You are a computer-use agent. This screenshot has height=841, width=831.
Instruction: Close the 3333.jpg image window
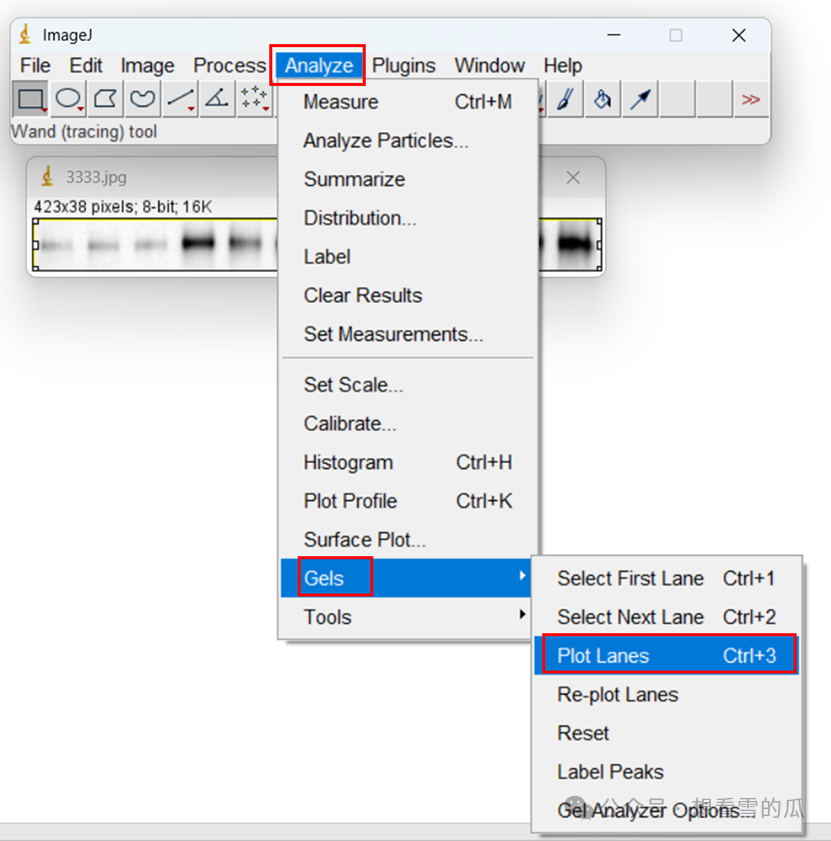pos(573,178)
